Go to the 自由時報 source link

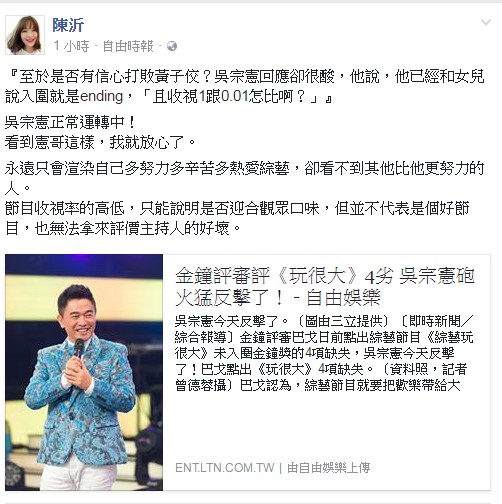coord(128,46)
